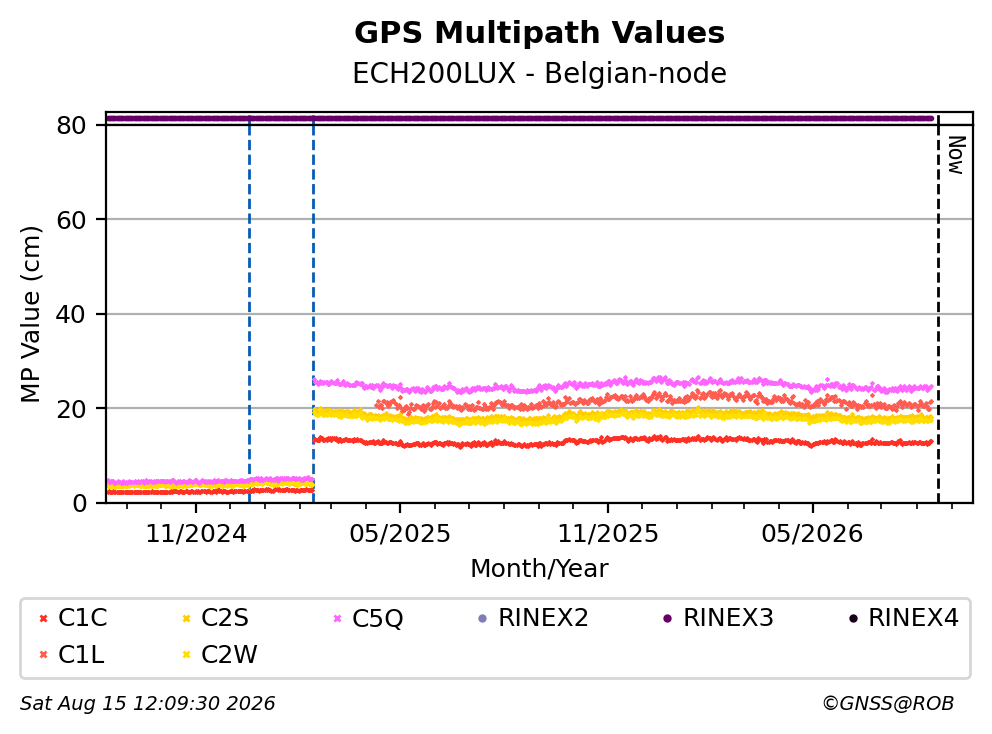Select the C5Q legend label
The height and width of the screenshot is (734, 992).
377,618
